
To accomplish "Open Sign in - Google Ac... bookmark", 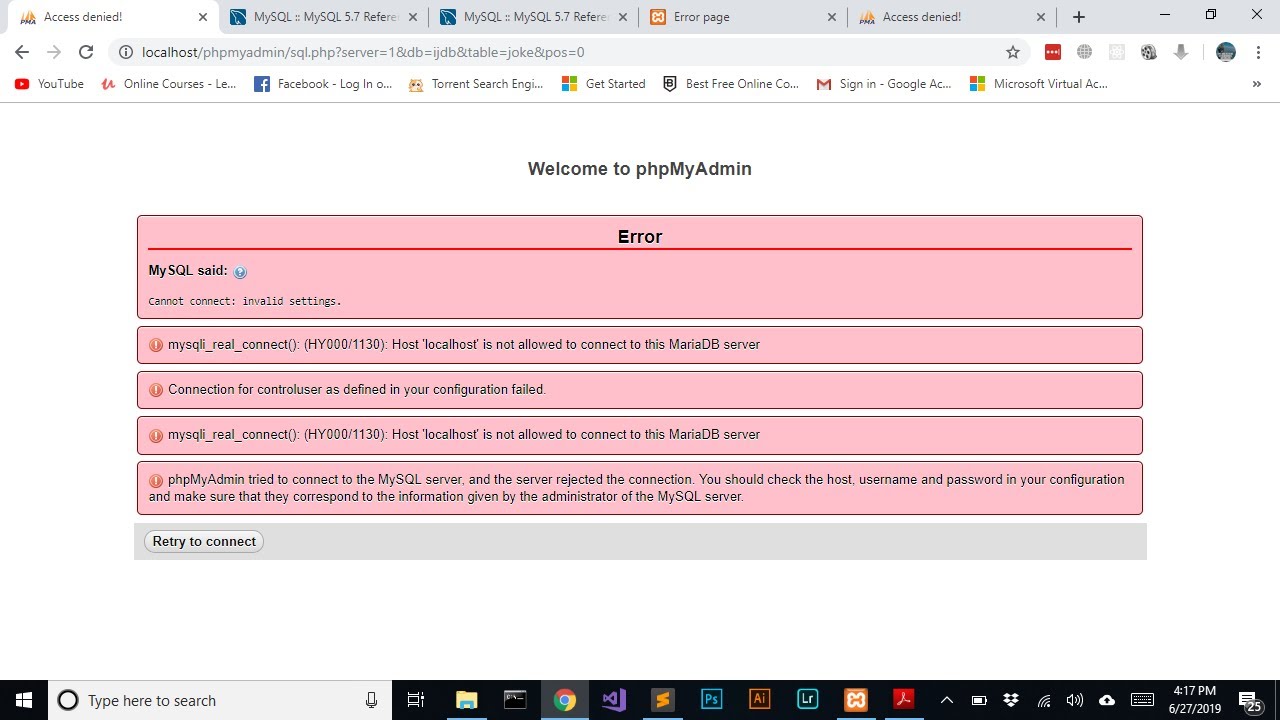I will (884, 84).
